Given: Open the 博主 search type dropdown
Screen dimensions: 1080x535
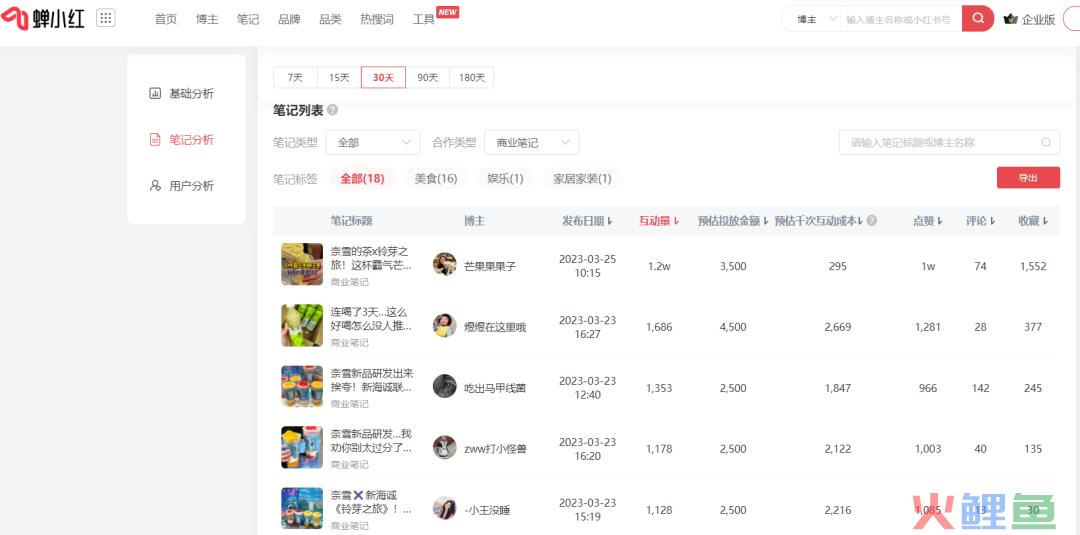Looking at the screenshot, I should (816, 19).
